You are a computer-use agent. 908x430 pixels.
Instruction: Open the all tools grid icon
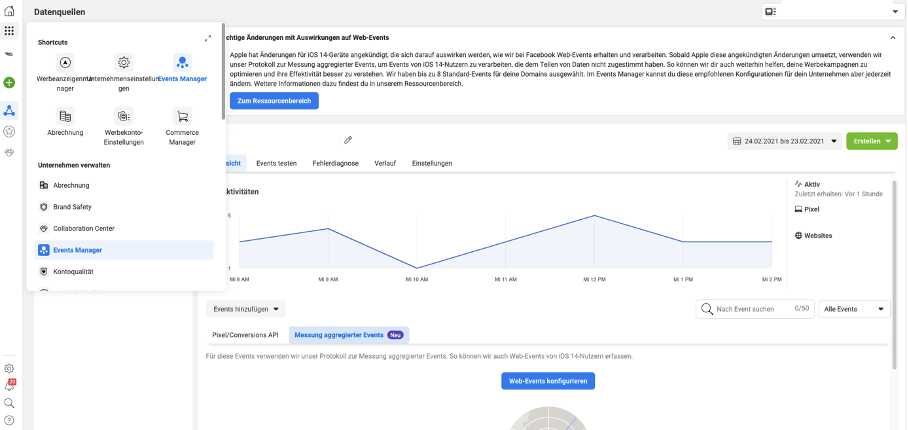pos(9,31)
